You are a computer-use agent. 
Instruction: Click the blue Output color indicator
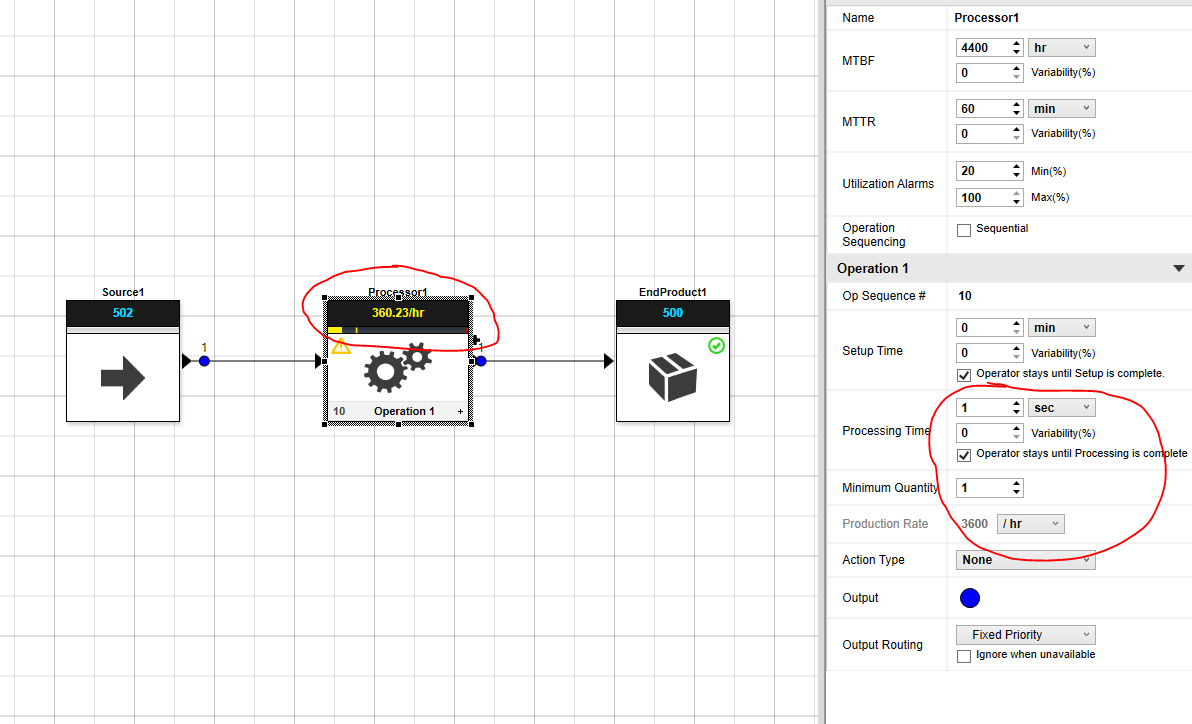(969, 598)
